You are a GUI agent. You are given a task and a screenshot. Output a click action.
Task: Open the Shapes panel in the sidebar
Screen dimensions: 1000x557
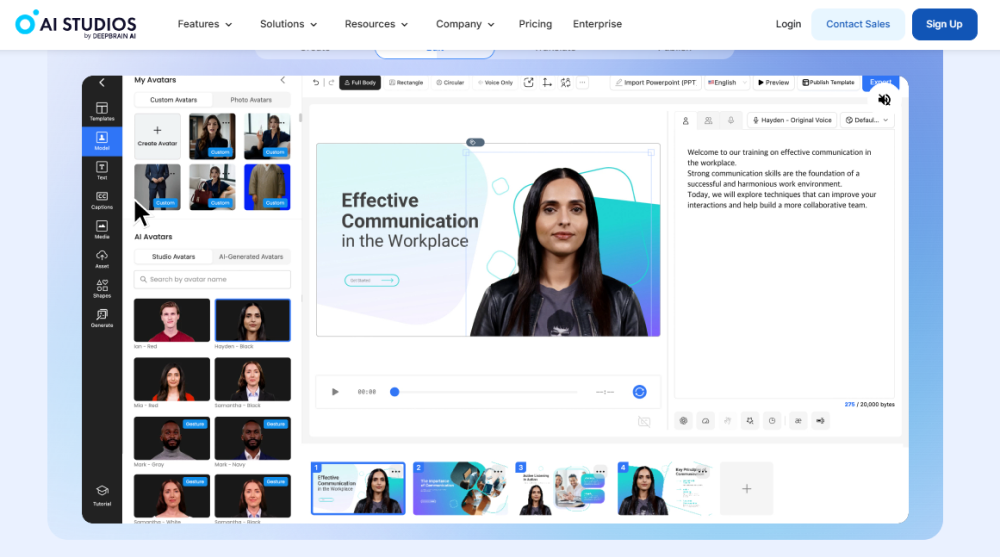tap(101, 288)
